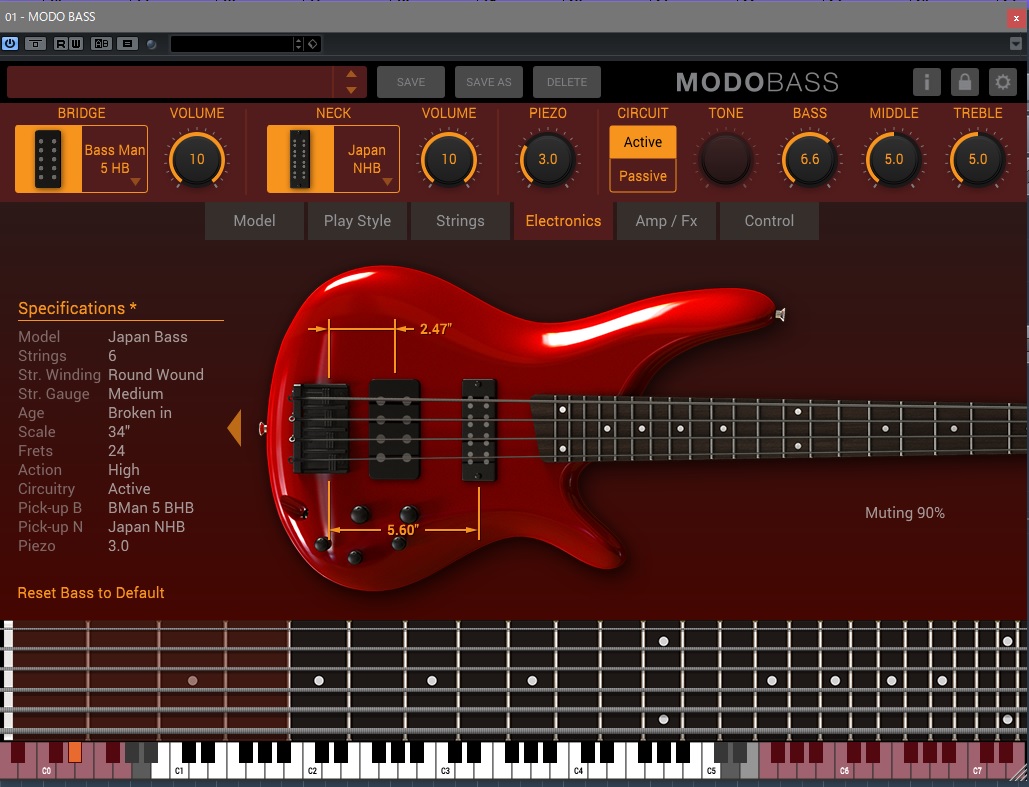This screenshot has width=1029, height=787.
Task: Select Active circuit mode
Action: [x=642, y=142]
